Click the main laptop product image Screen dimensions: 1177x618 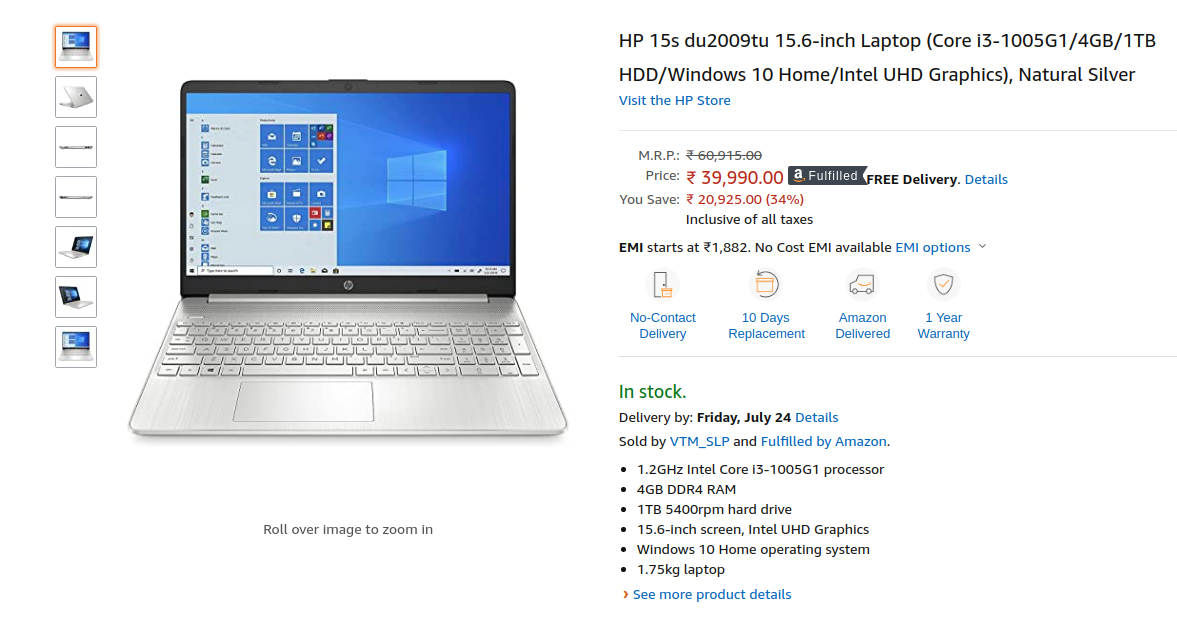[x=348, y=258]
